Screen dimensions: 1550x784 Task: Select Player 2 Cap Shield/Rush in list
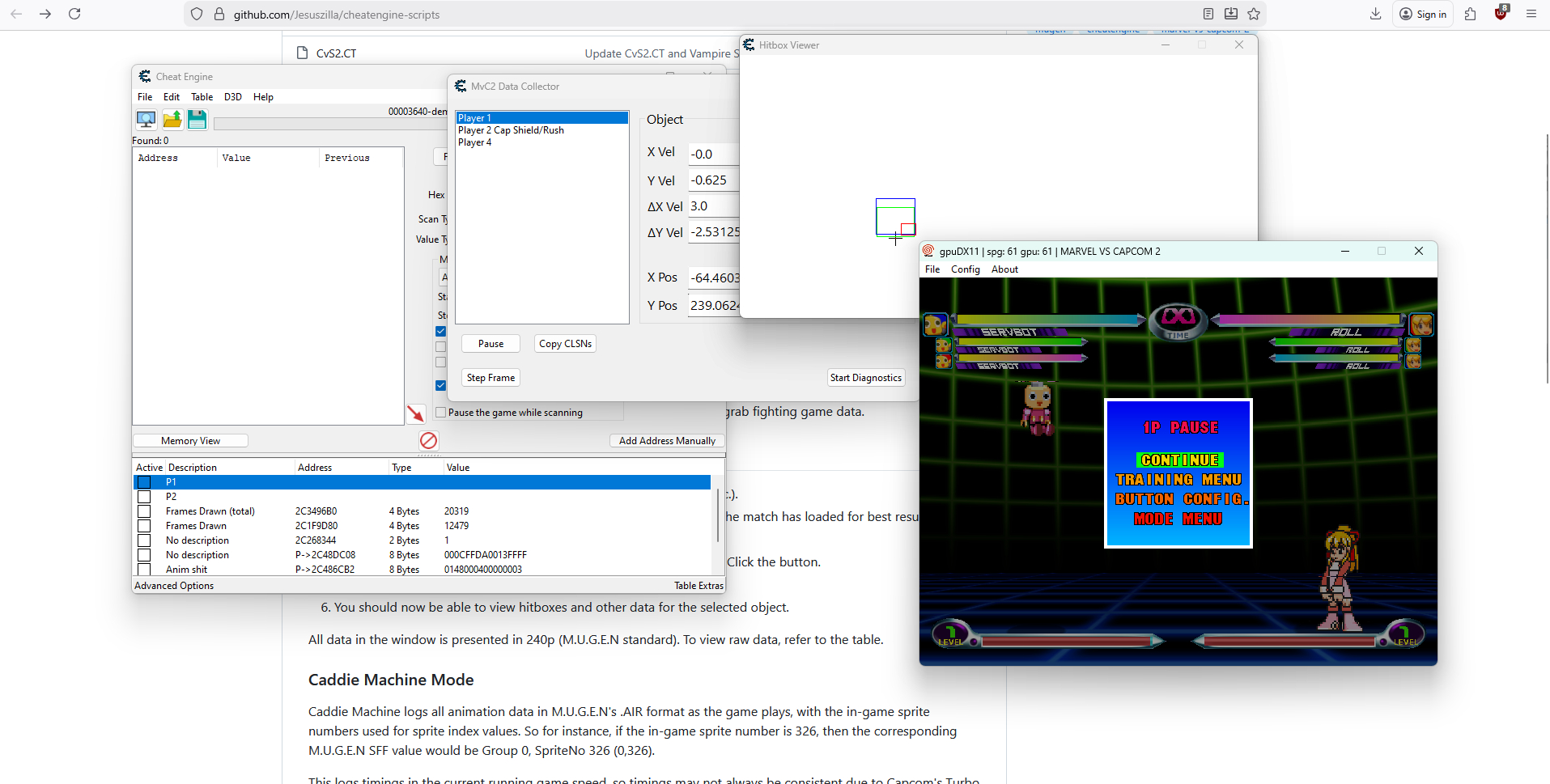point(511,130)
